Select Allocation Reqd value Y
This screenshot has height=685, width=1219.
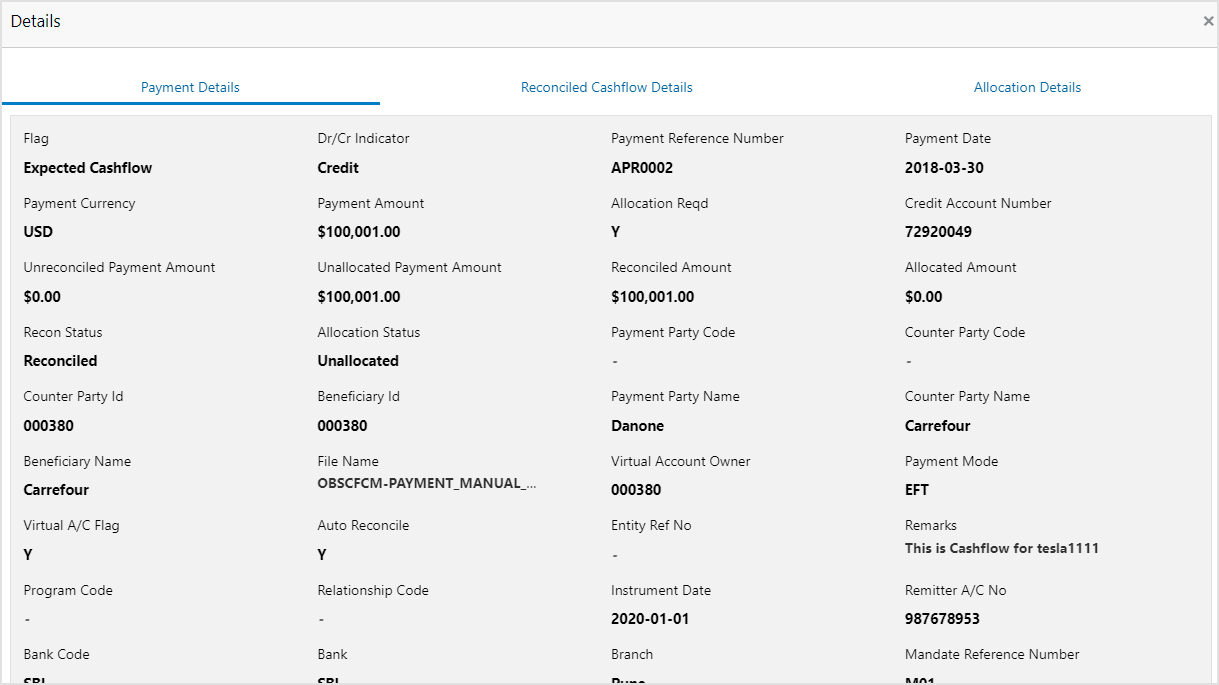pyautogui.click(x=616, y=232)
